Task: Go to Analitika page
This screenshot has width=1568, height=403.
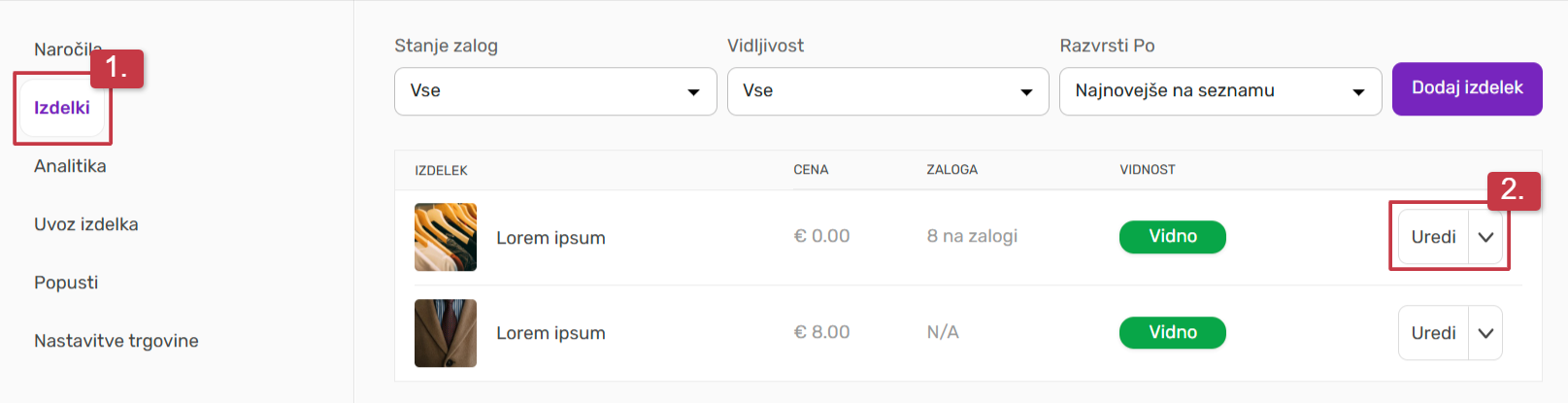Action: click(x=70, y=166)
